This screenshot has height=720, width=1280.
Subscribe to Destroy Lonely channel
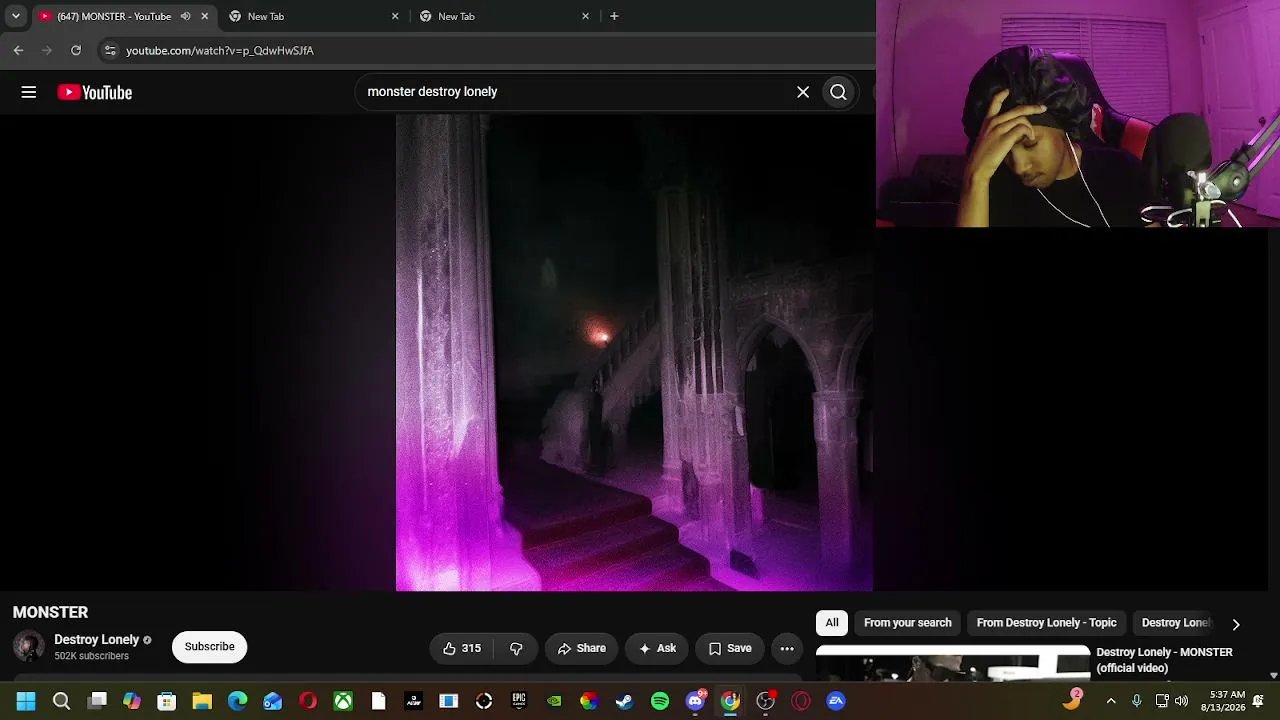coord(209,647)
